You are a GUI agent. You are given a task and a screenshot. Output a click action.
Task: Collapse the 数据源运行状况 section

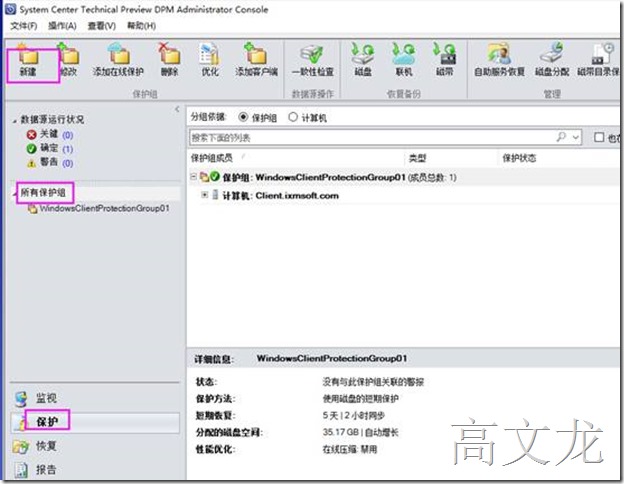coord(15,120)
